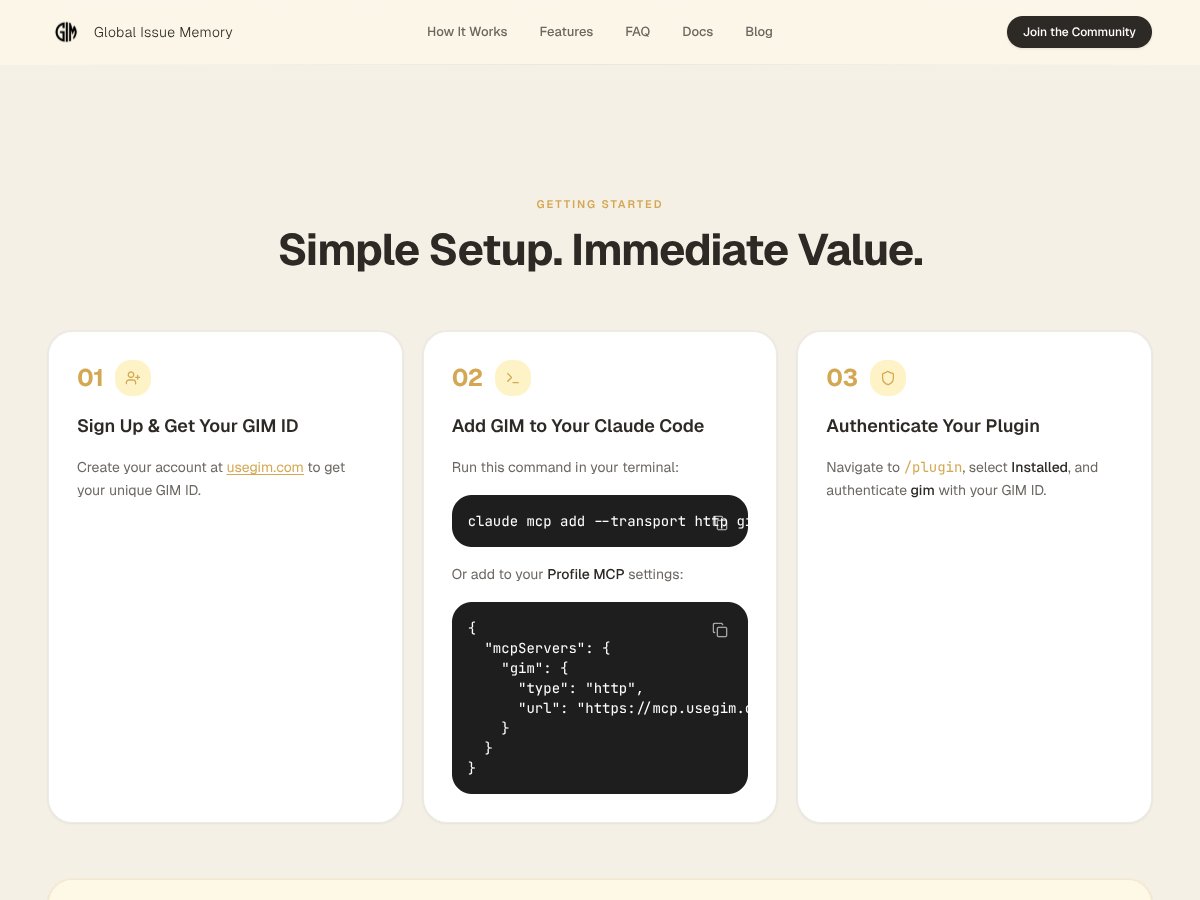
Task: Click the "gim": { JSON line
Action: pyautogui.click(x=535, y=668)
